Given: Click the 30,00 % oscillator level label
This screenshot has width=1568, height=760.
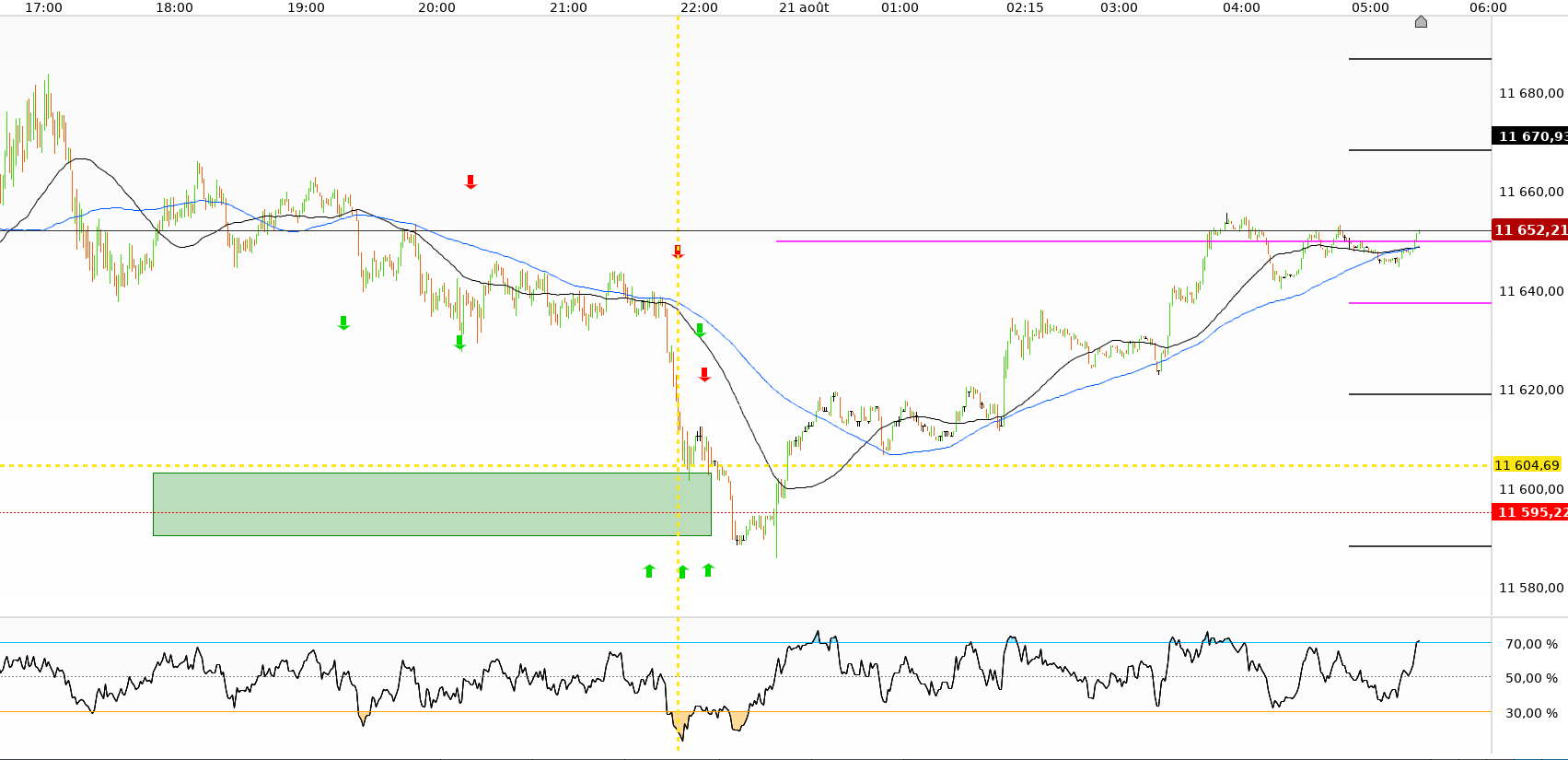Looking at the screenshot, I should coord(1531,713).
